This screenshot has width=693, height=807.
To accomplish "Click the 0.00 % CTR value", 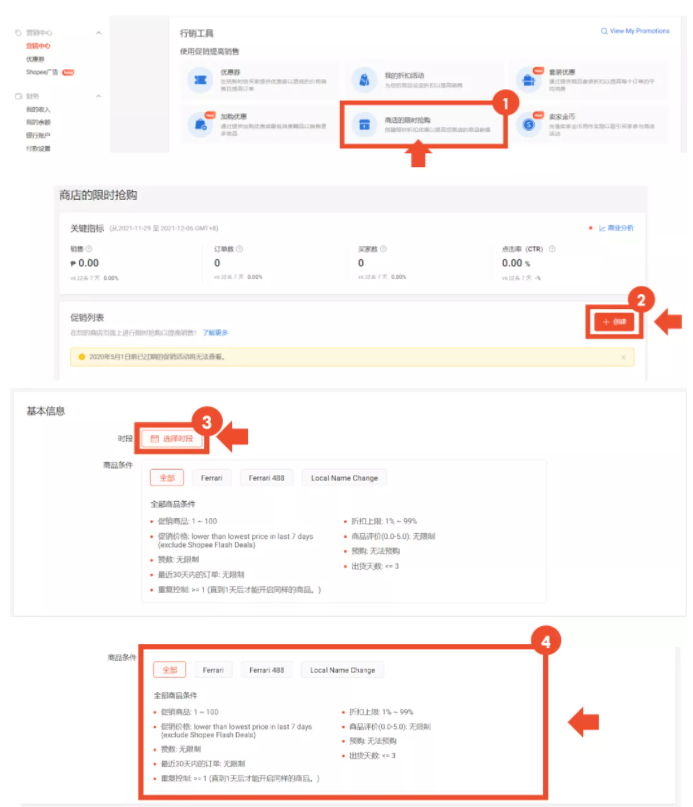I will tap(516, 263).
